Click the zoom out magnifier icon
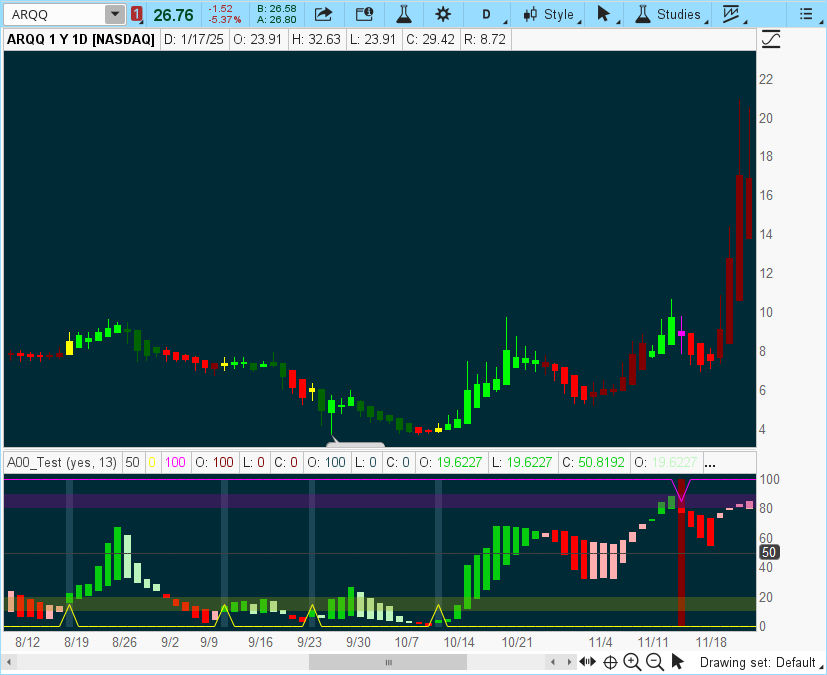Screen dimensions: 827x675 coord(655,662)
